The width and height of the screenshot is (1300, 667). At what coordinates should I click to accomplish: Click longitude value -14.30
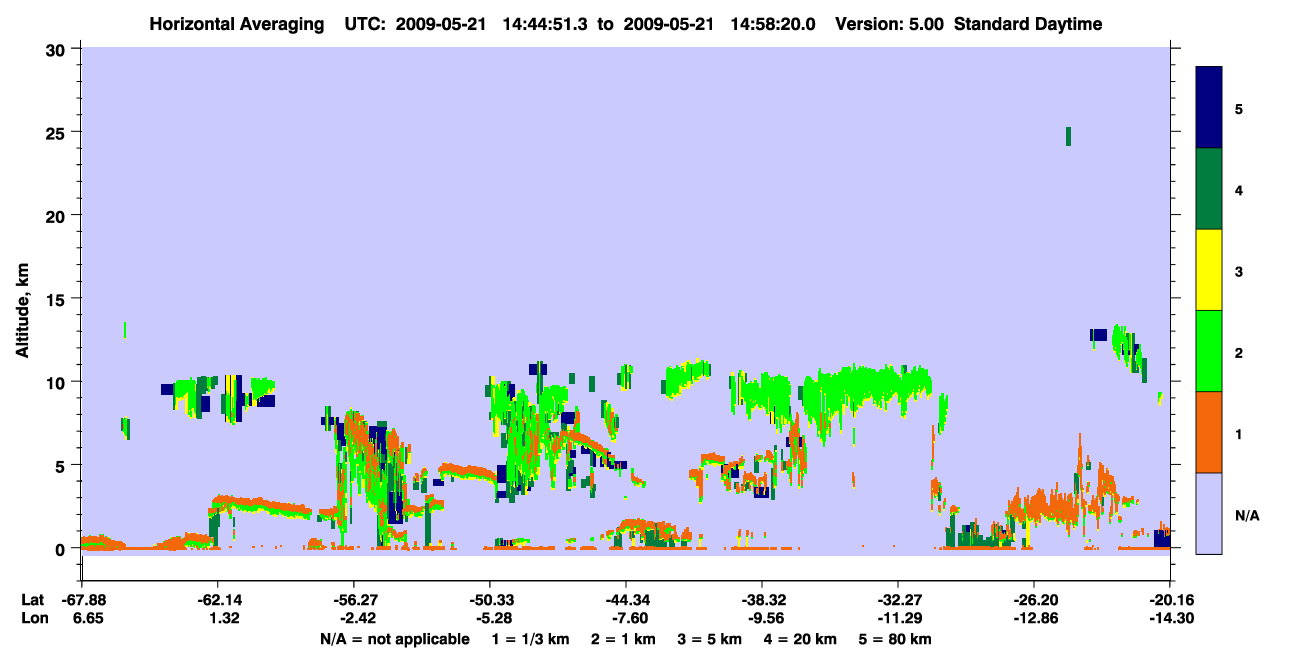(1170, 619)
